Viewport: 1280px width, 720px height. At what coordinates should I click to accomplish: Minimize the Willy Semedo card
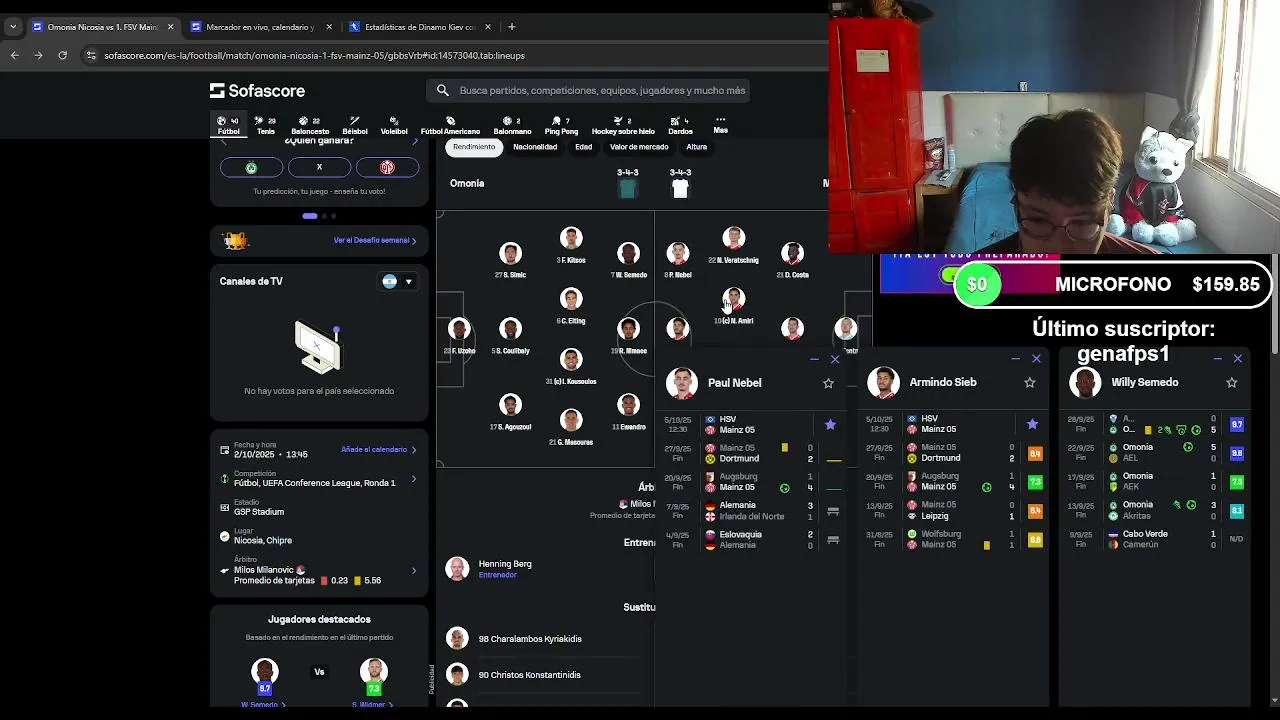1217,359
